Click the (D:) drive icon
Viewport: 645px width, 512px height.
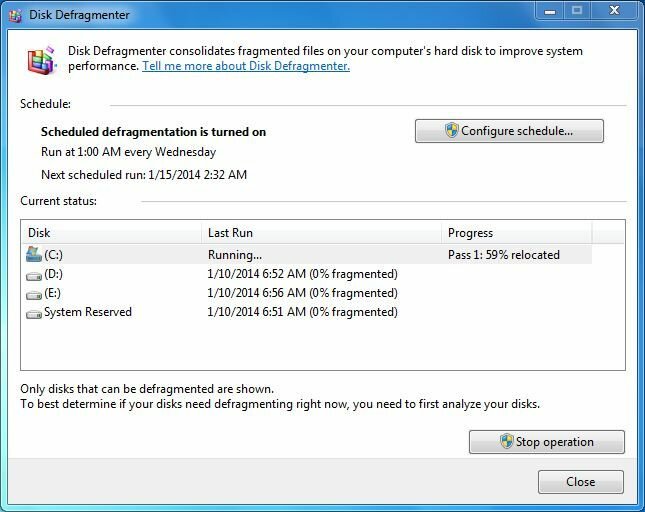(x=34, y=276)
